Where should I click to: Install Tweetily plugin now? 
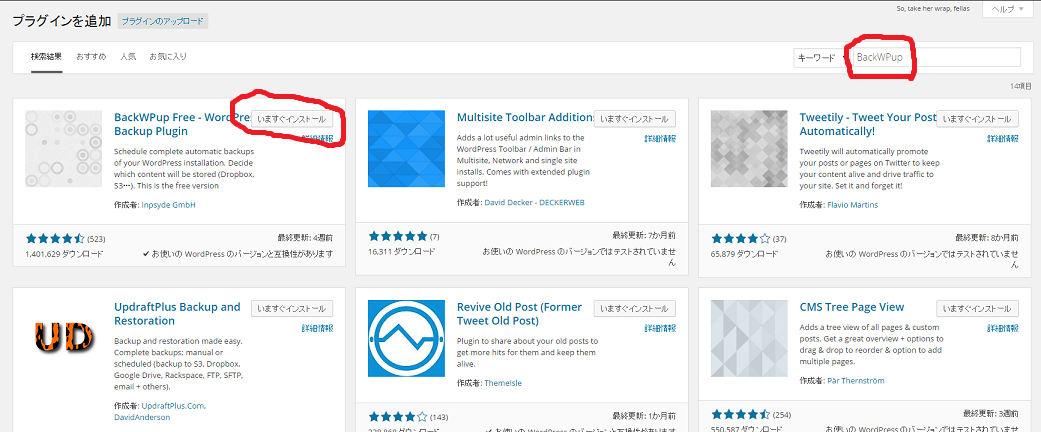pos(977,119)
